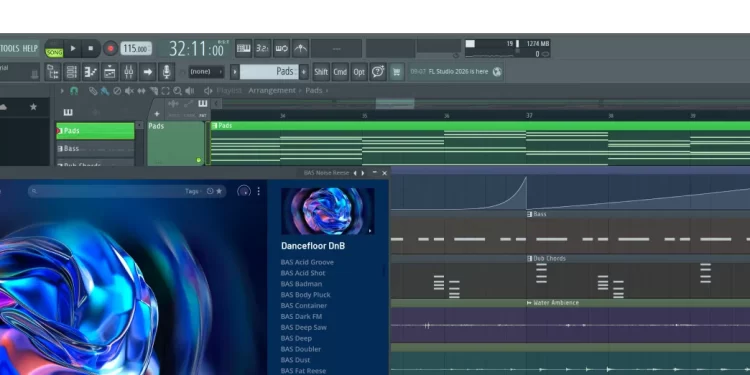Pick the magnifier zoom tool in playlist
This screenshot has height=375, width=750.
click(177, 90)
